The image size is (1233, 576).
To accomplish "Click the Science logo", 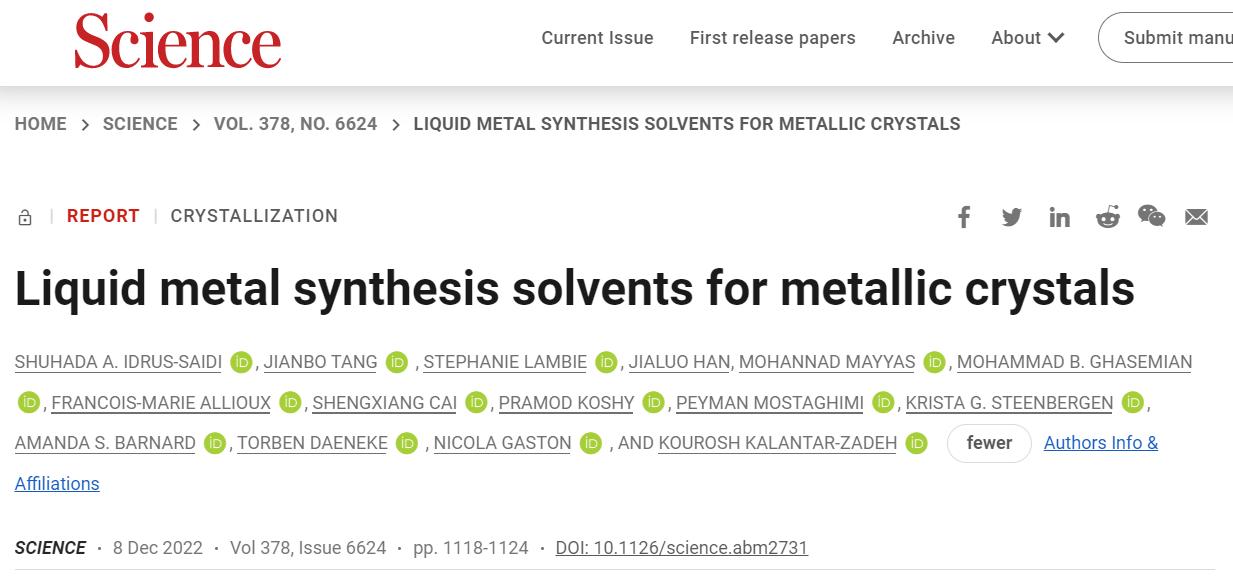I will [x=177, y=41].
